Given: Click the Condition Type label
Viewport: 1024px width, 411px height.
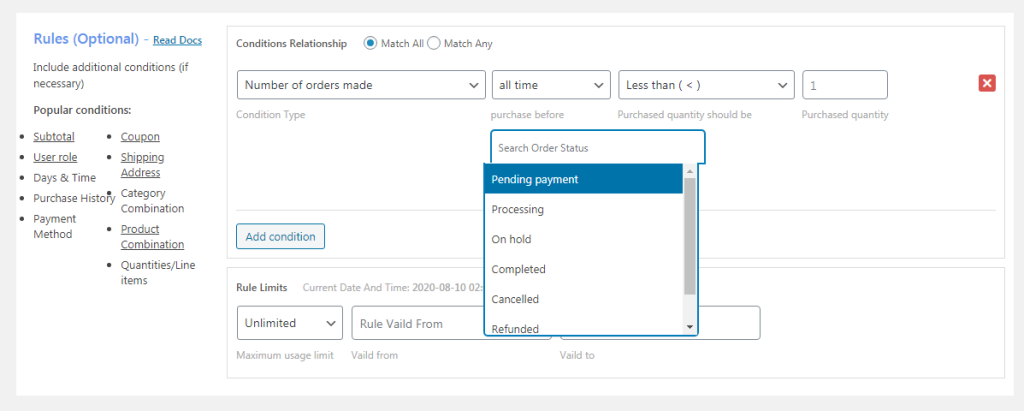Looking at the screenshot, I should pyautogui.click(x=270, y=115).
